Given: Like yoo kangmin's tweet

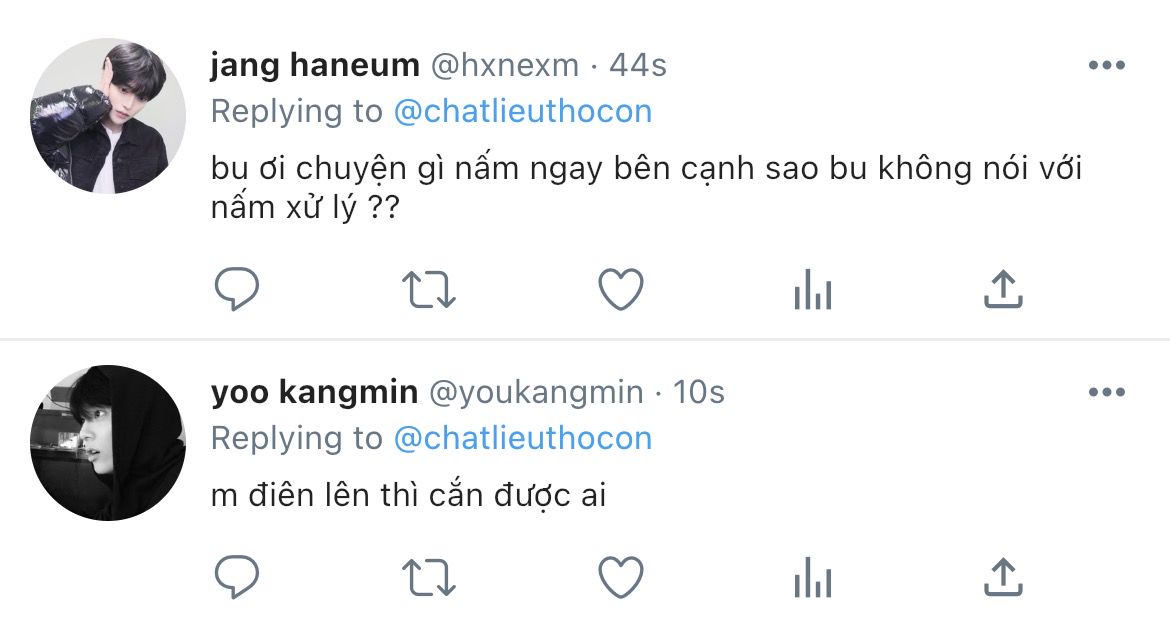Looking at the screenshot, I should [620, 577].
